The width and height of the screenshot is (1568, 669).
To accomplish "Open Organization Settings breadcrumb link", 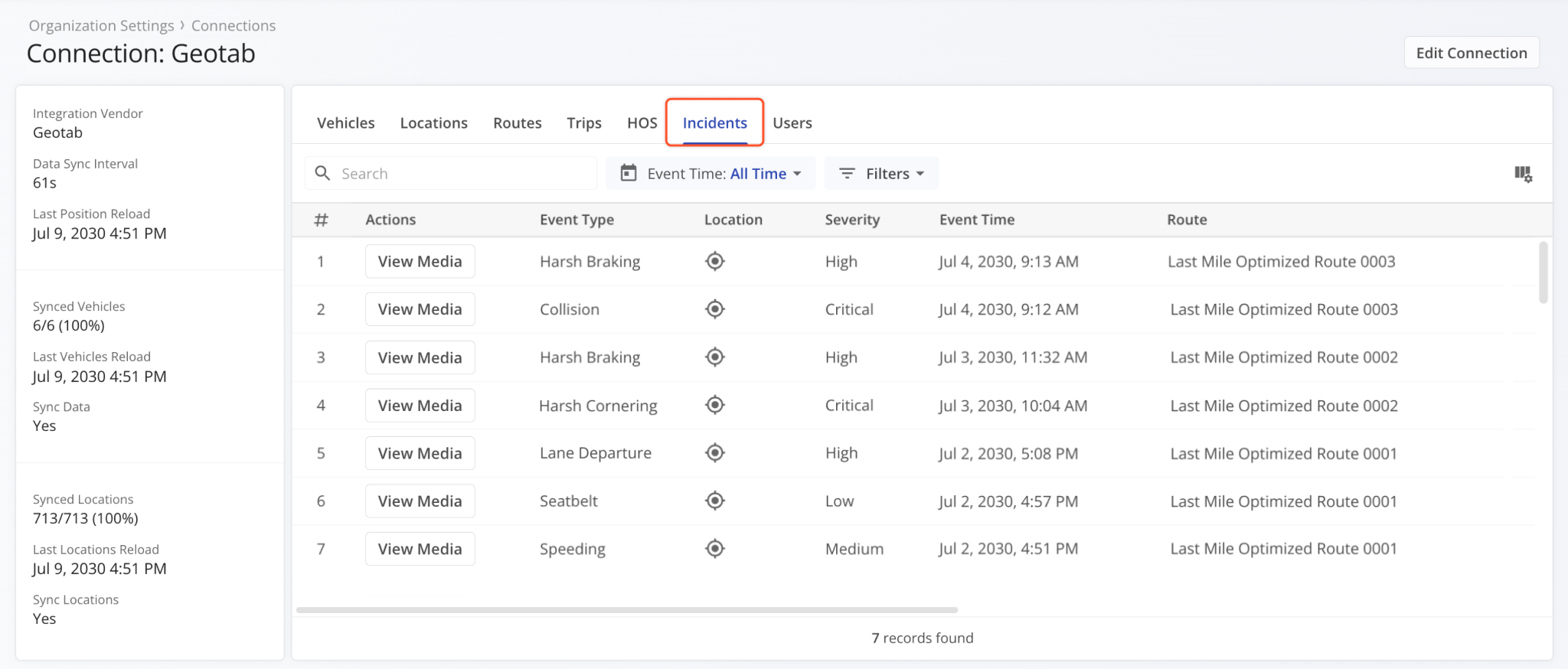I will [x=102, y=25].
